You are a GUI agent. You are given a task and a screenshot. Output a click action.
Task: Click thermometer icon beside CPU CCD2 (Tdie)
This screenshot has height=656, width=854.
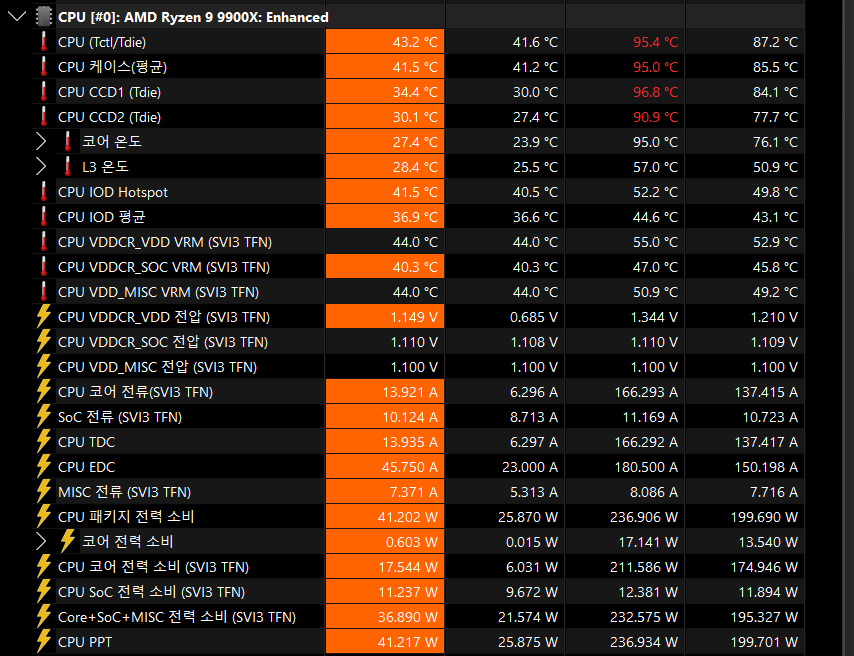[x=44, y=117]
